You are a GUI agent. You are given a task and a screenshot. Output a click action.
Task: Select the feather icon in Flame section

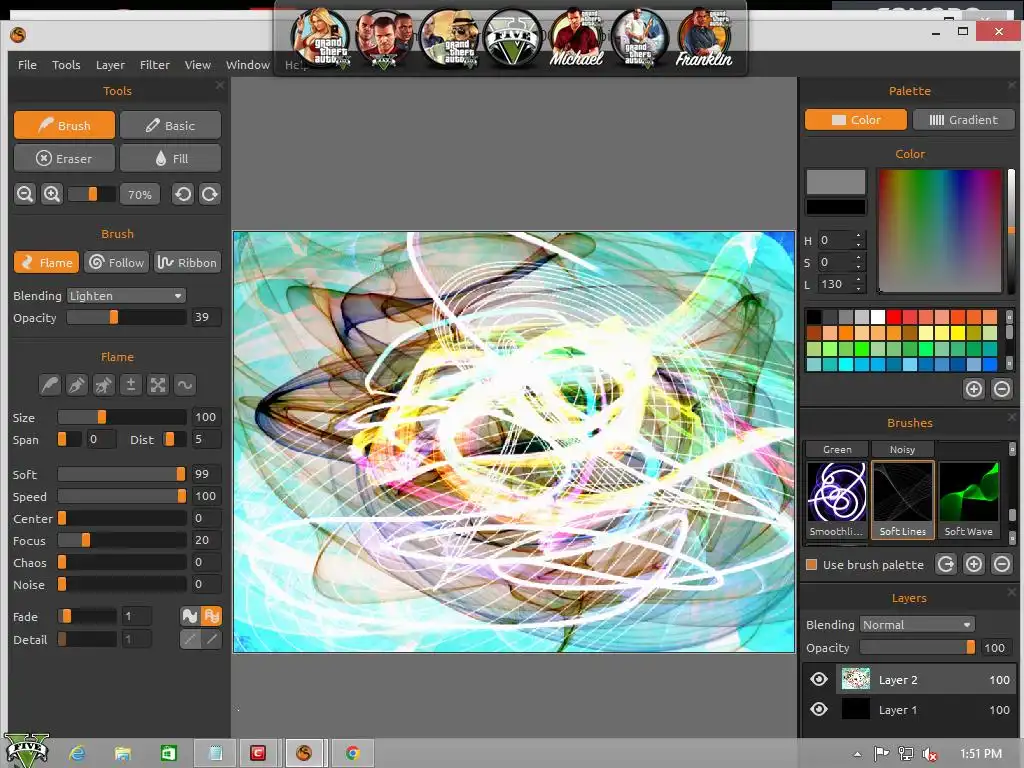tap(50, 385)
